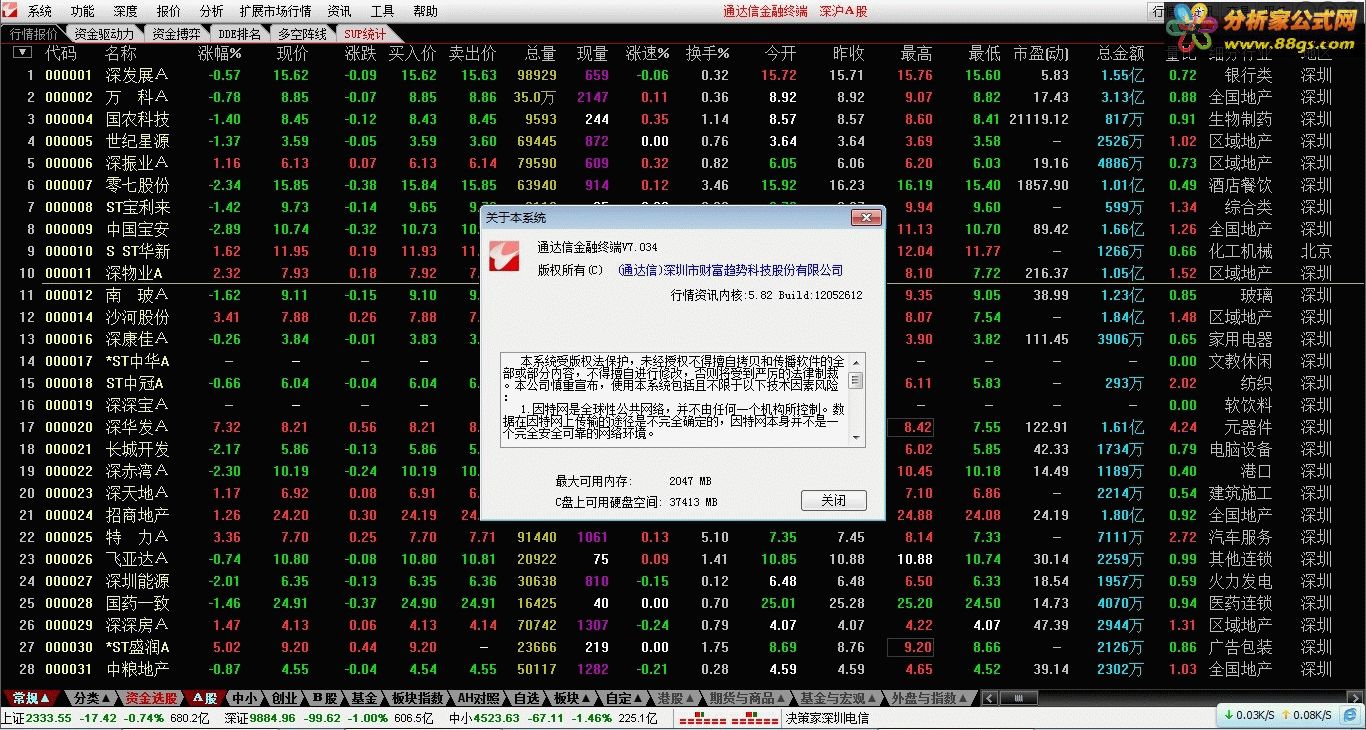
Task: Open the 资讯 menu
Action: [340, 12]
